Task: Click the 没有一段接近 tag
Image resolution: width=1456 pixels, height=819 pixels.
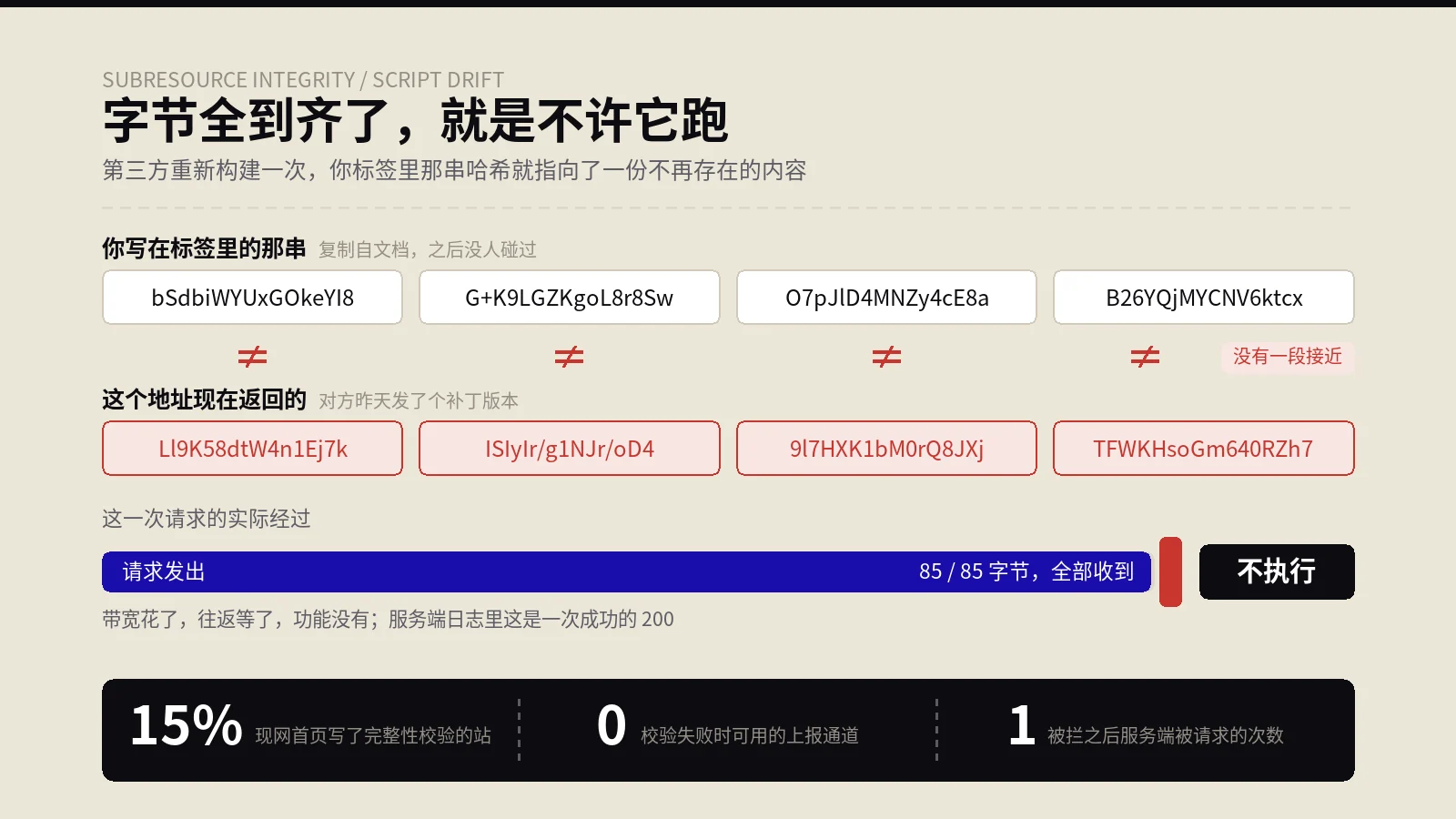Action: pos(1288,357)
